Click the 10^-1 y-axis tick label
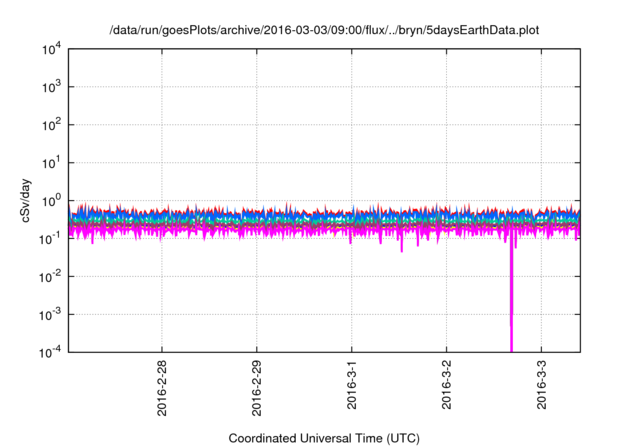Image resolution: width=640 pixels, height=448 pixels. pyautogui.click(x=50, y=239)
